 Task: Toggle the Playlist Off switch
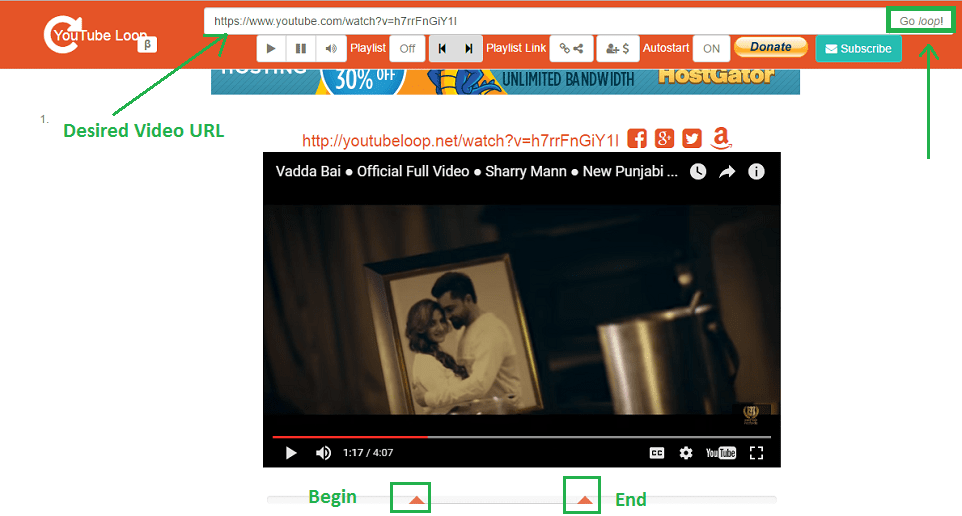407,48
